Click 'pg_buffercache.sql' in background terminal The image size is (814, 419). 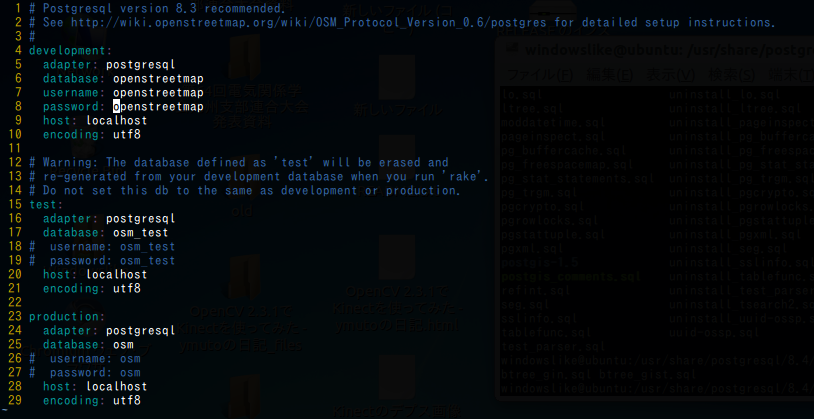pos(563,151)
